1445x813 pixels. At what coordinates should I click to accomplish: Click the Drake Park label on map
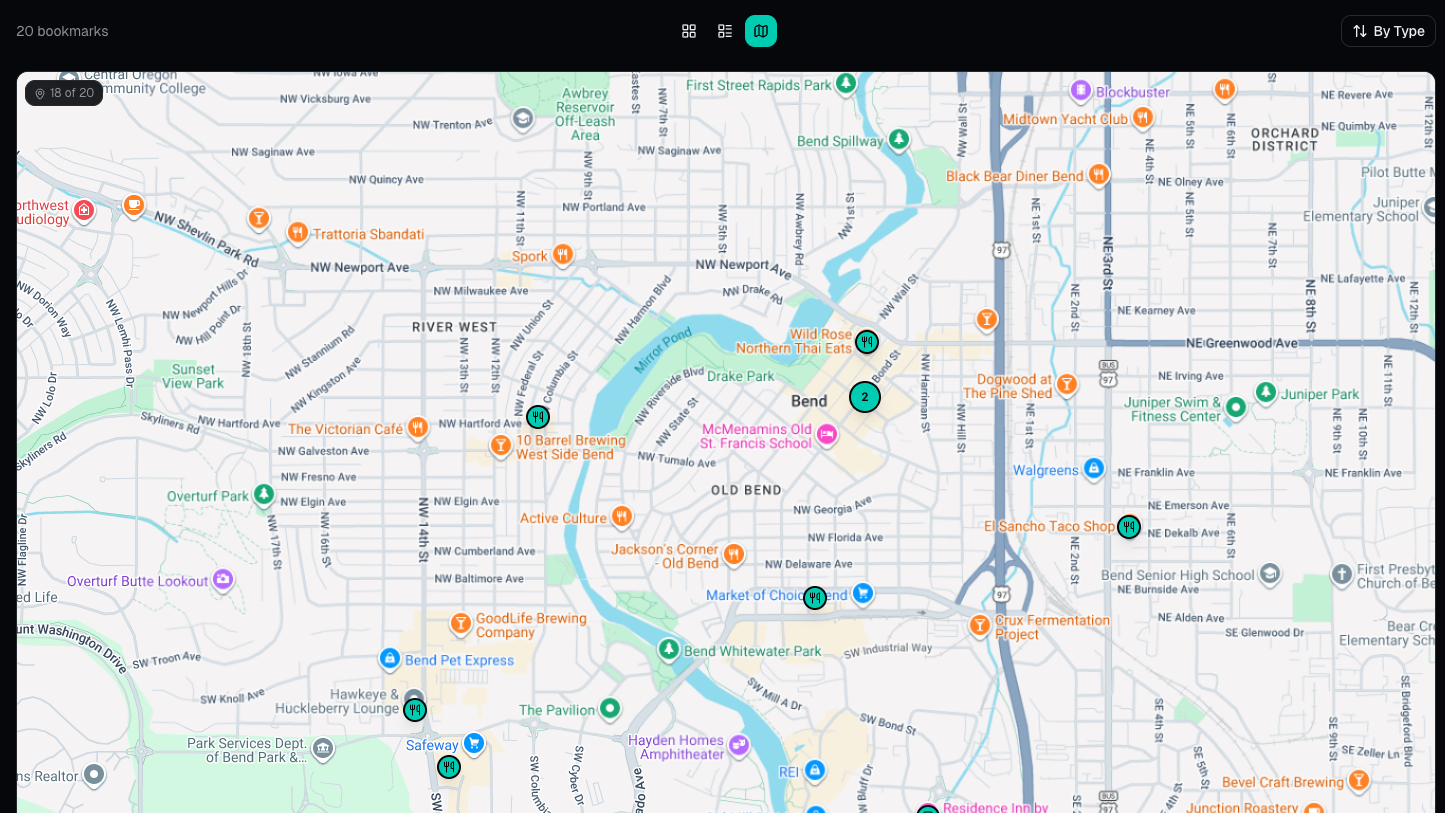pos(741,377)
